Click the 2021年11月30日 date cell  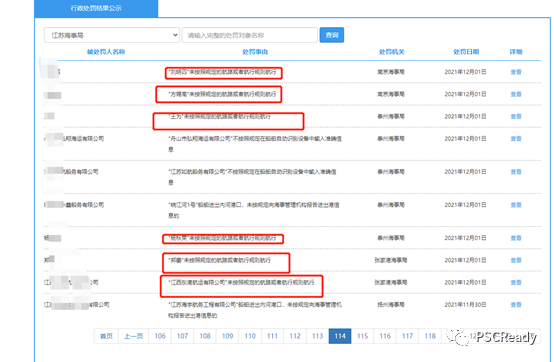[465, 305]
